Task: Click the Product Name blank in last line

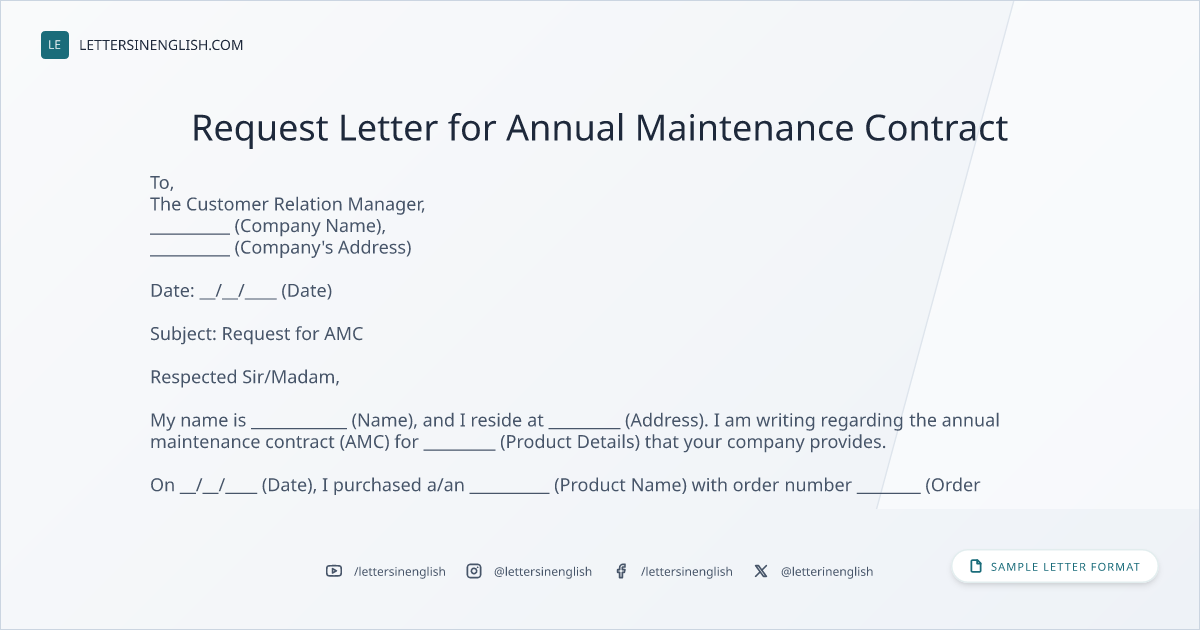Action: pyautogui.click(x=509, y=485)
